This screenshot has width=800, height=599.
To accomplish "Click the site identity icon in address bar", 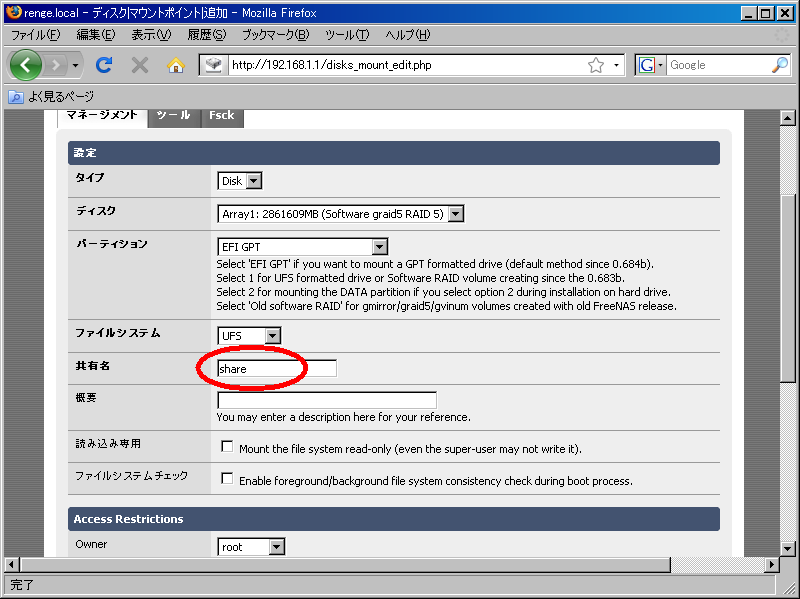I will (x=213, y=65).
